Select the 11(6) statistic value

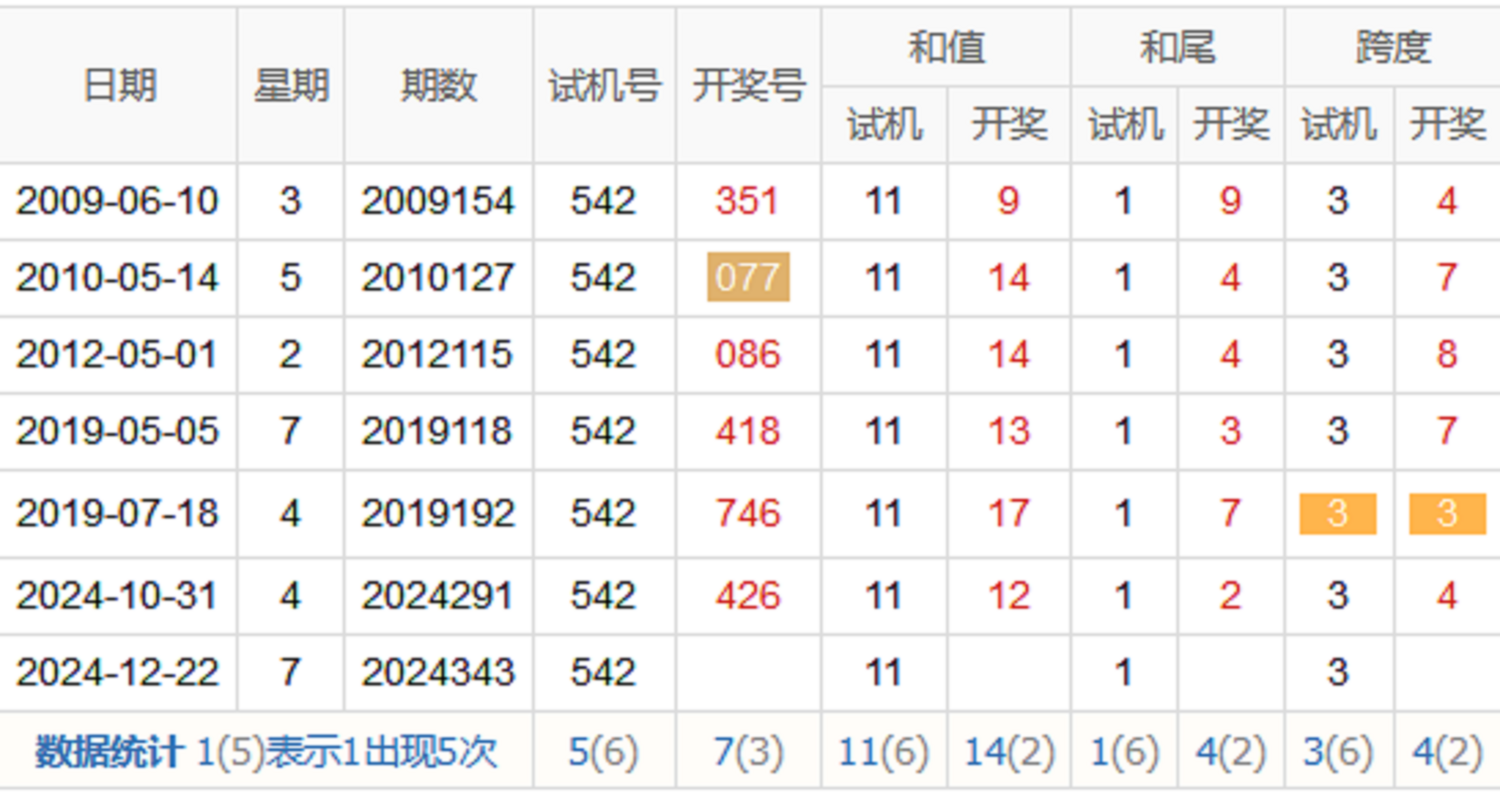tap(883, 751)
